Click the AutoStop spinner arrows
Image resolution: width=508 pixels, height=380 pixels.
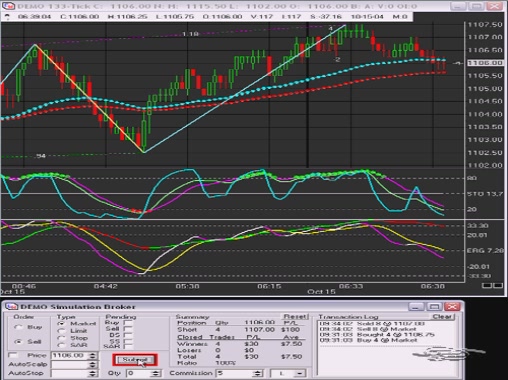[x=93, y=373]
